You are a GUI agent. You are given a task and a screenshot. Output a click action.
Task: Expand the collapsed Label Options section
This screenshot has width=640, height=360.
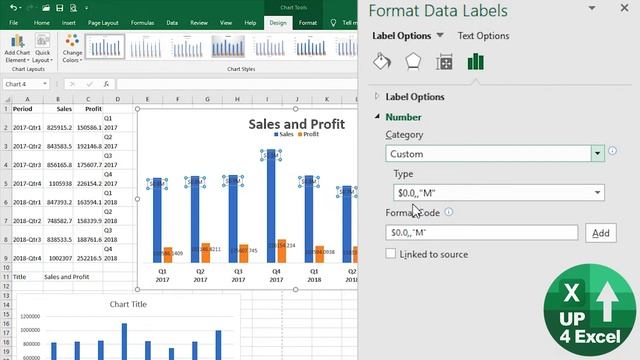click(x=377, y=96)
